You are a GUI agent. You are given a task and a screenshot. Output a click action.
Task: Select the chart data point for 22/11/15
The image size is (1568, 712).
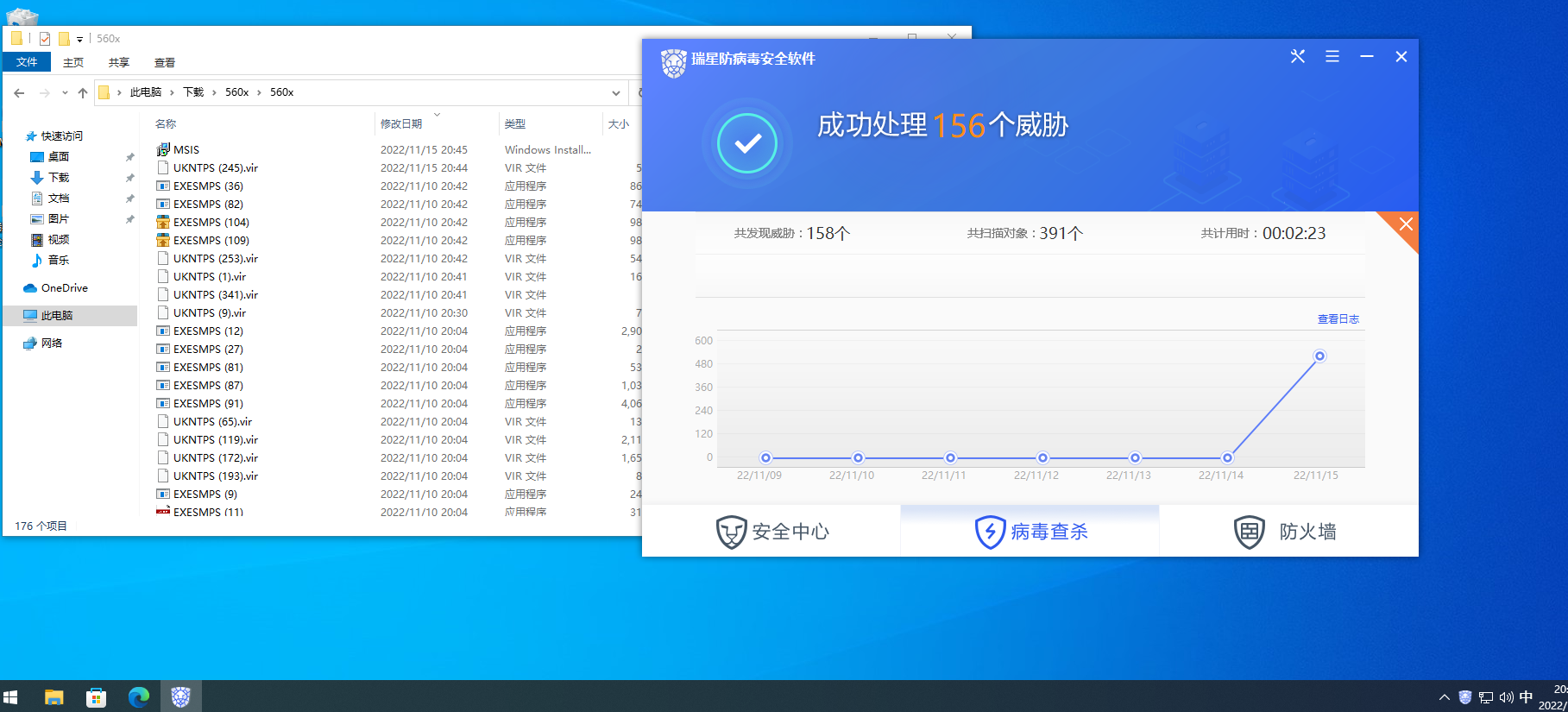pyautogui.click(x=1319, y=356)
